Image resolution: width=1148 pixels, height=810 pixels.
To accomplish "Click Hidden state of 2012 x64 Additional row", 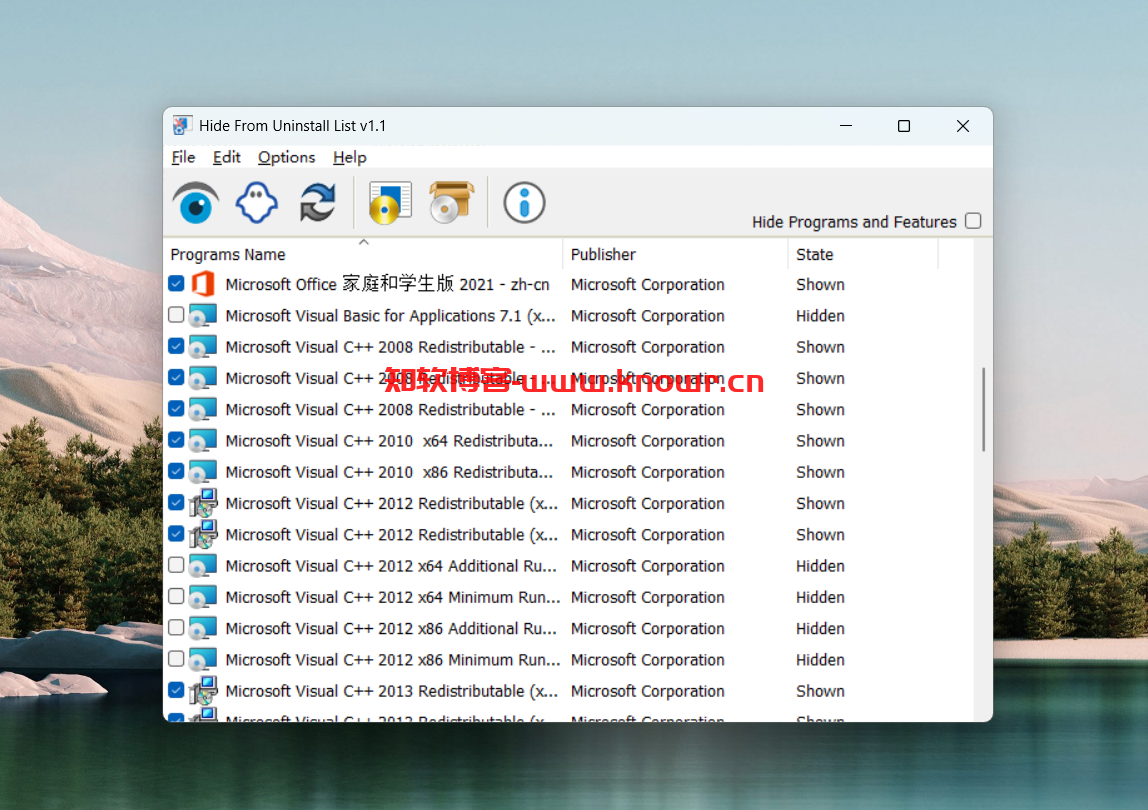I will coord(820,566).
